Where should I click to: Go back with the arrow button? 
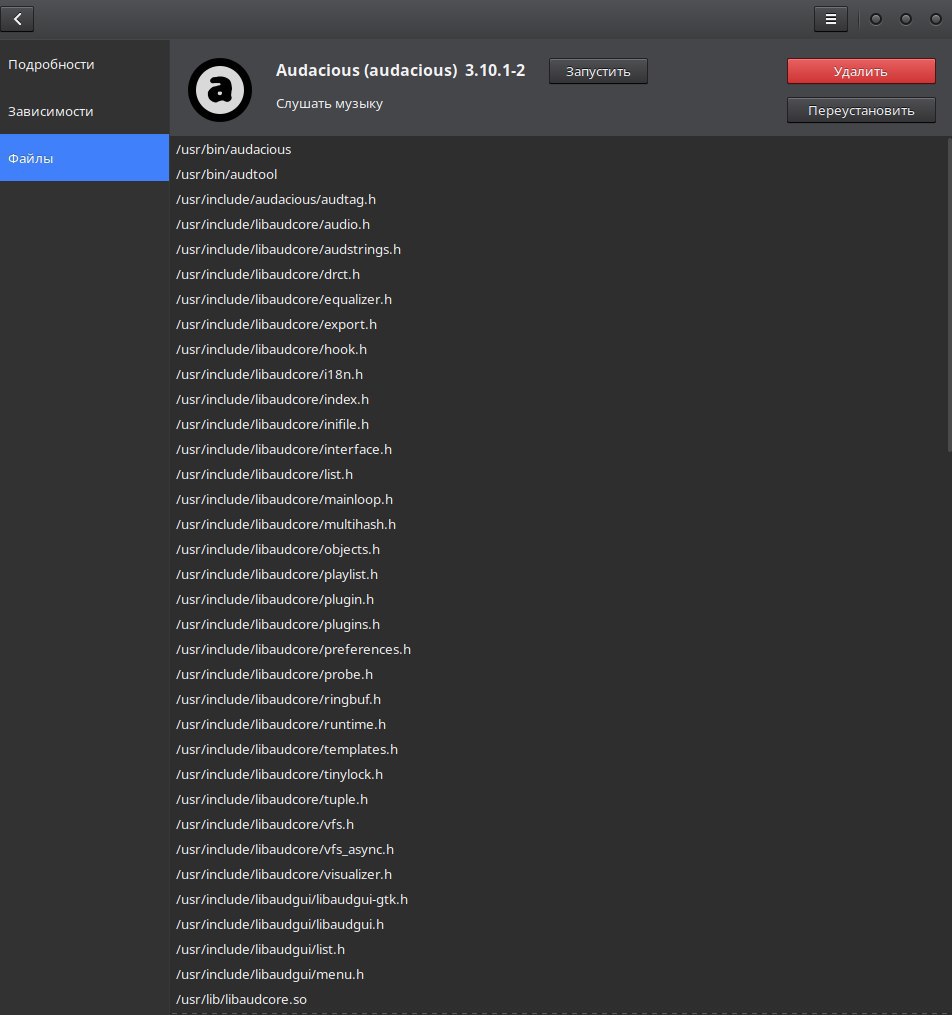(x=17, y=19)
